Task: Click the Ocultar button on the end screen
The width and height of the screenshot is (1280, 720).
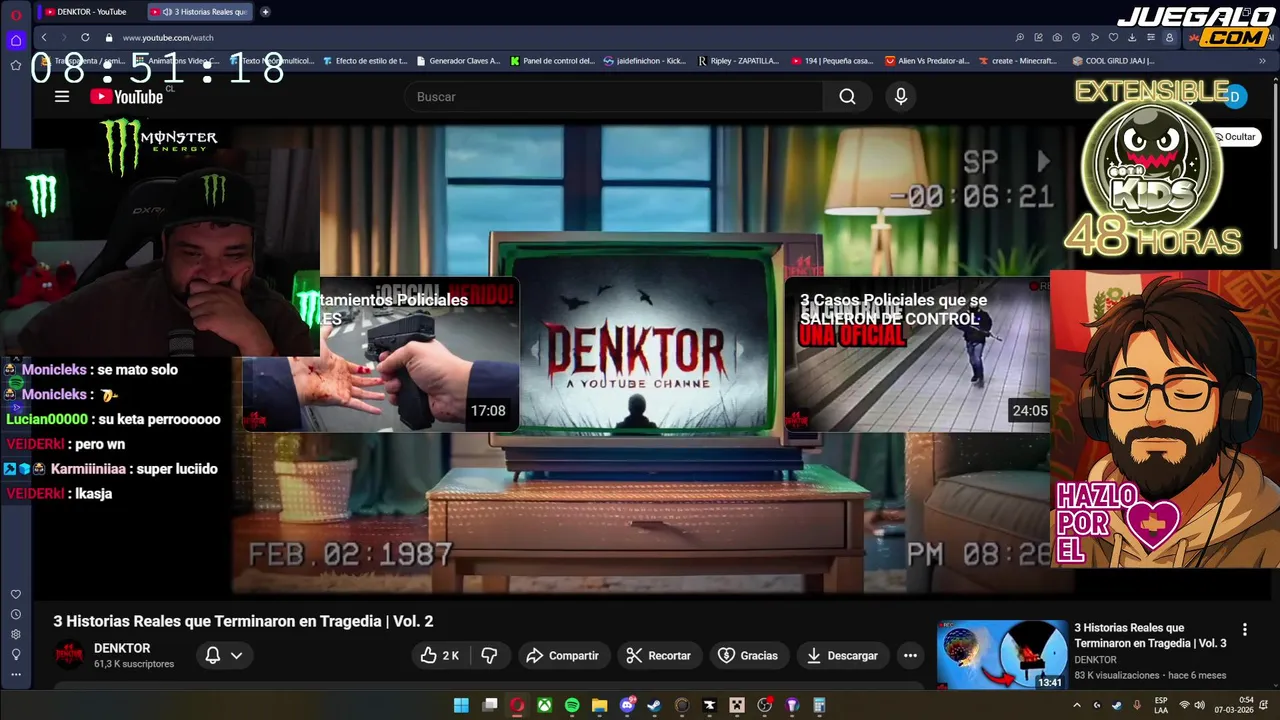Action: [1235, 137]
